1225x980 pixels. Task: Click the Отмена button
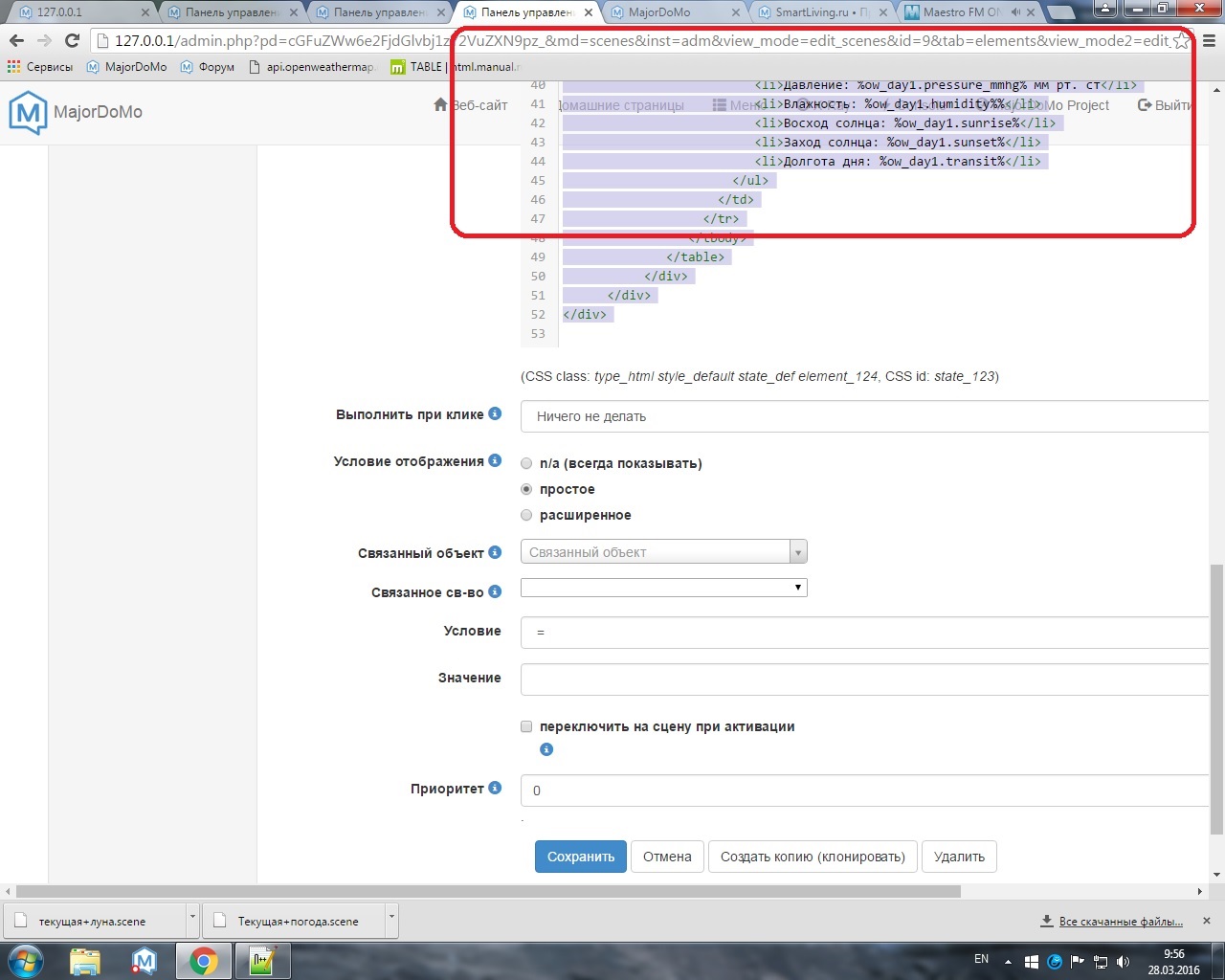click(667, 857)
